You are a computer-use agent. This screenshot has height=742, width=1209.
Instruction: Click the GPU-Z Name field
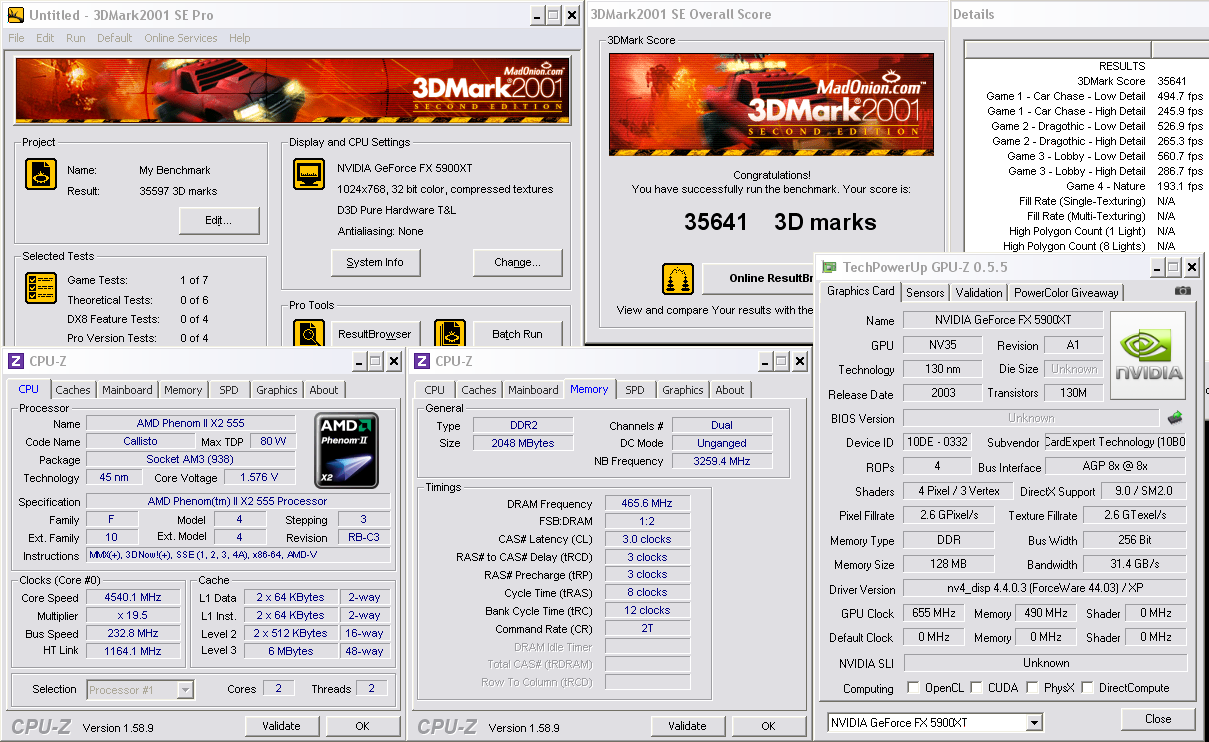point(1003,320)
